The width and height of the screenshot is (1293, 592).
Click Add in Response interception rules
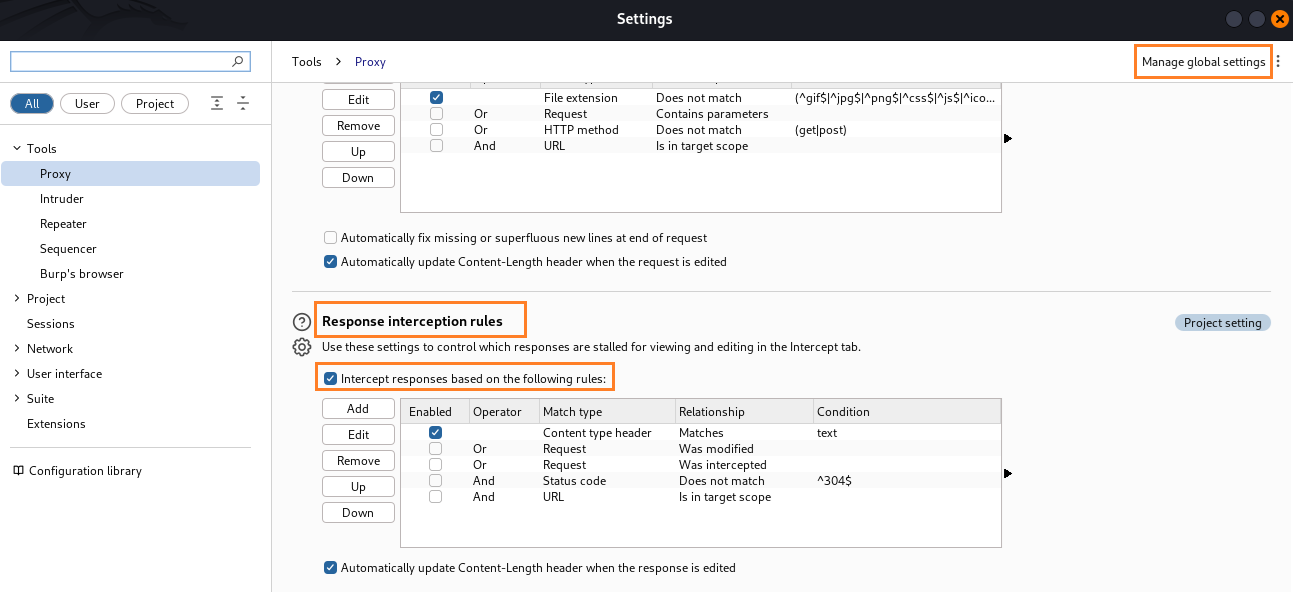point(358,409)
